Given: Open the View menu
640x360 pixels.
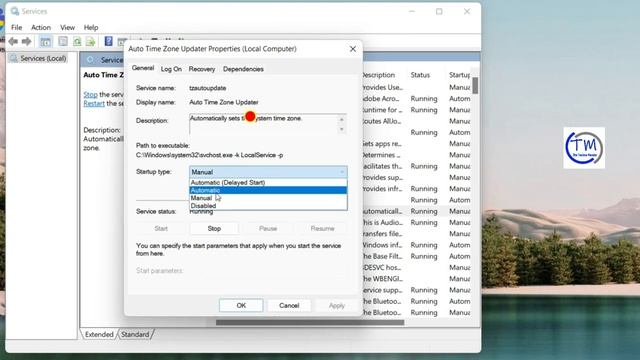Looking at the screenshot, I should click(x=67, y=27).
